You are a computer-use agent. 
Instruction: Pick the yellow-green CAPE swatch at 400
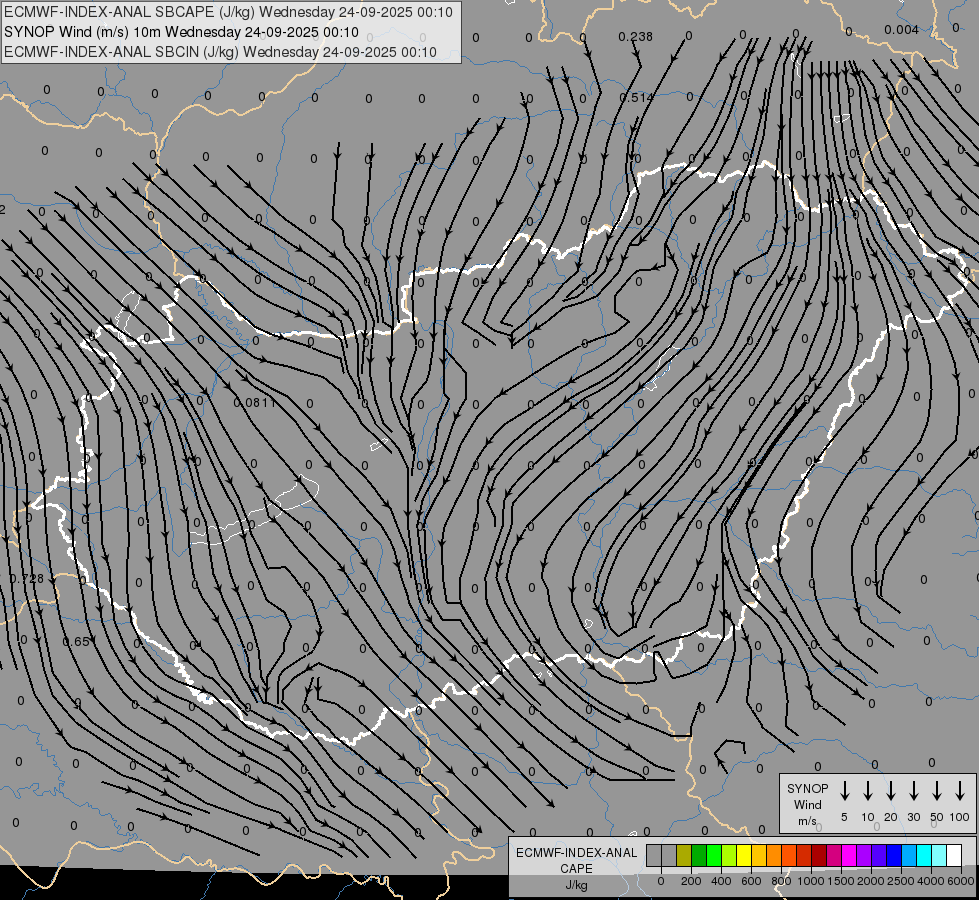(729, 855)
